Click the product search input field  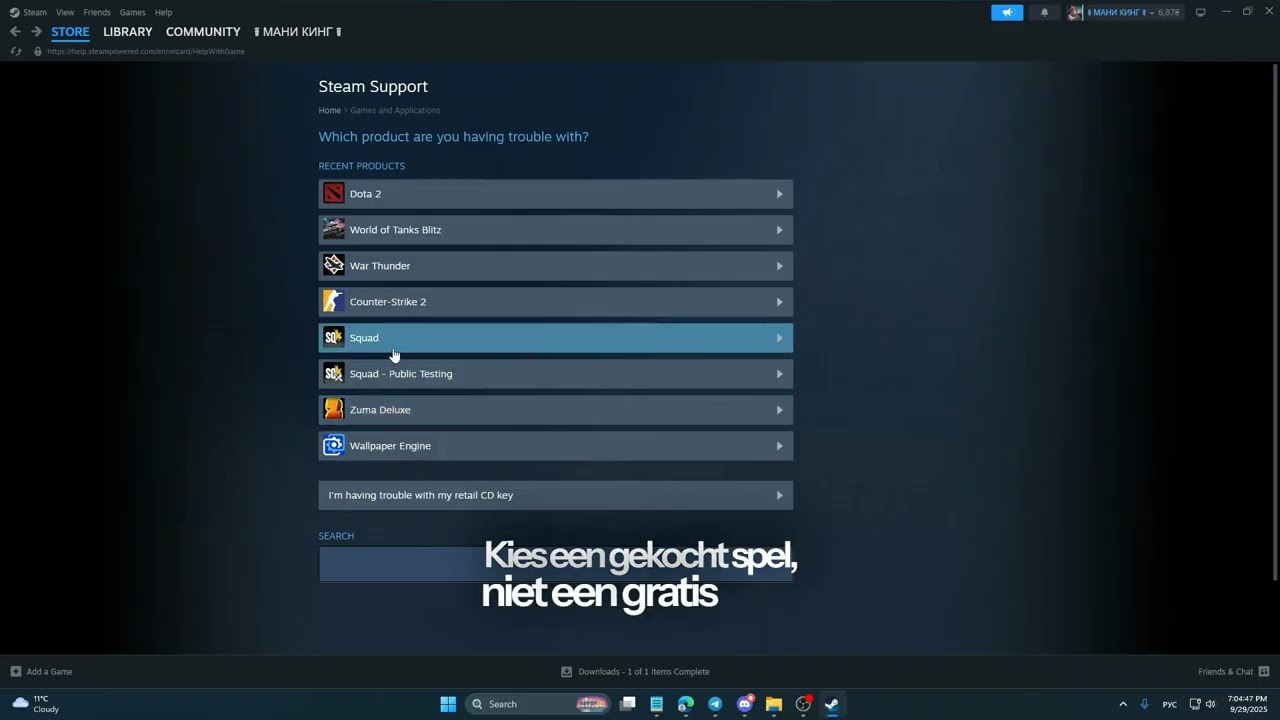pyautogui.click(x=555, y=564)
